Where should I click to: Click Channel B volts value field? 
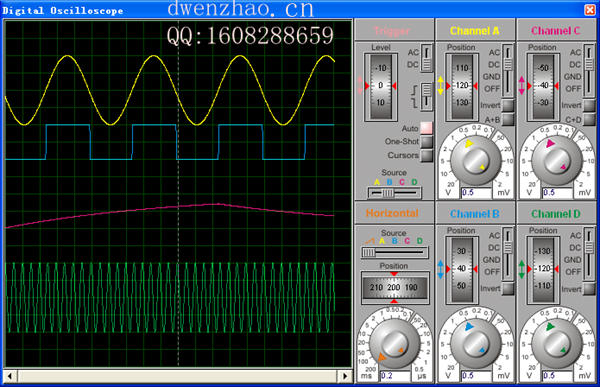476,376
